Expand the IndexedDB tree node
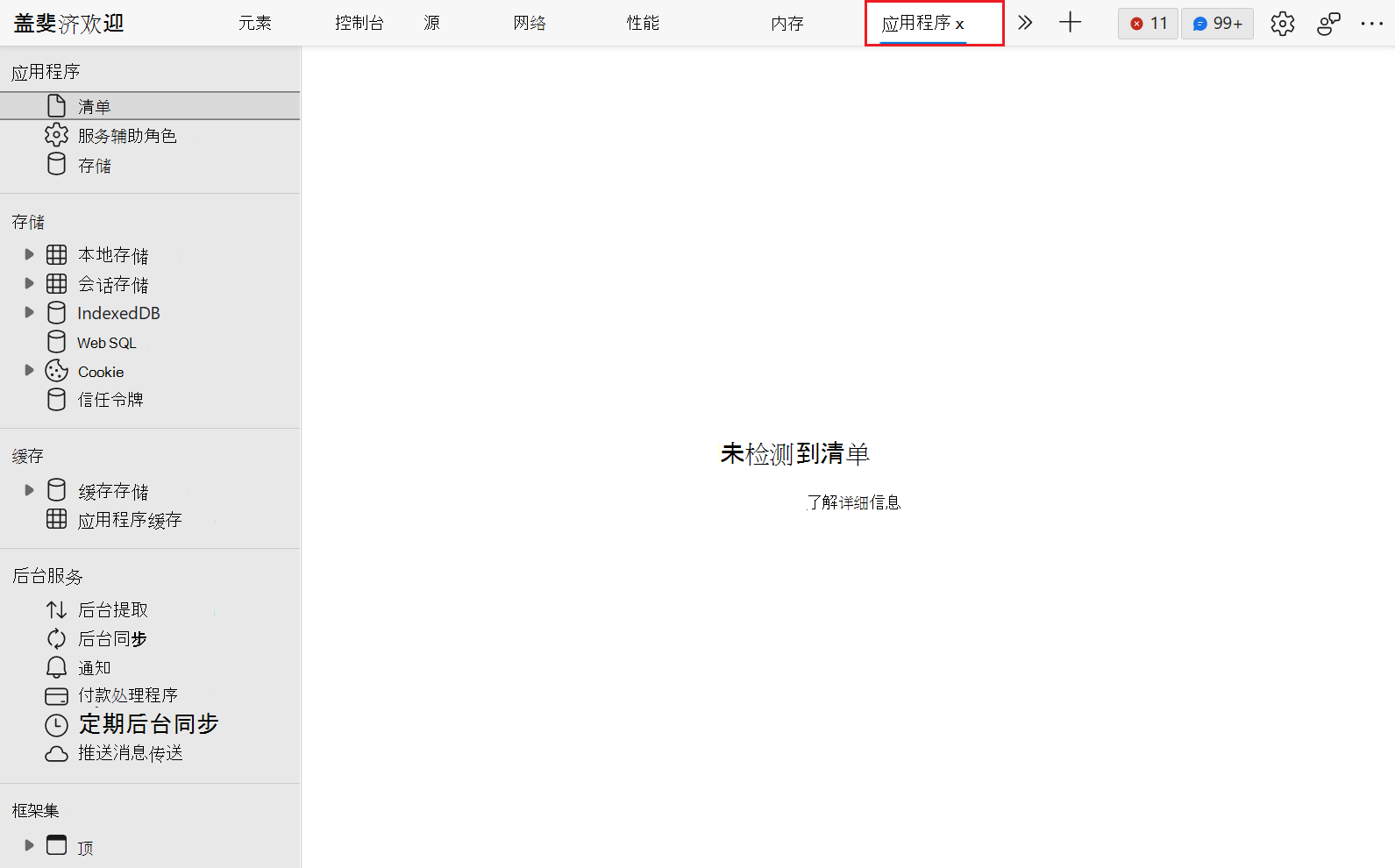 pos(29,312)
